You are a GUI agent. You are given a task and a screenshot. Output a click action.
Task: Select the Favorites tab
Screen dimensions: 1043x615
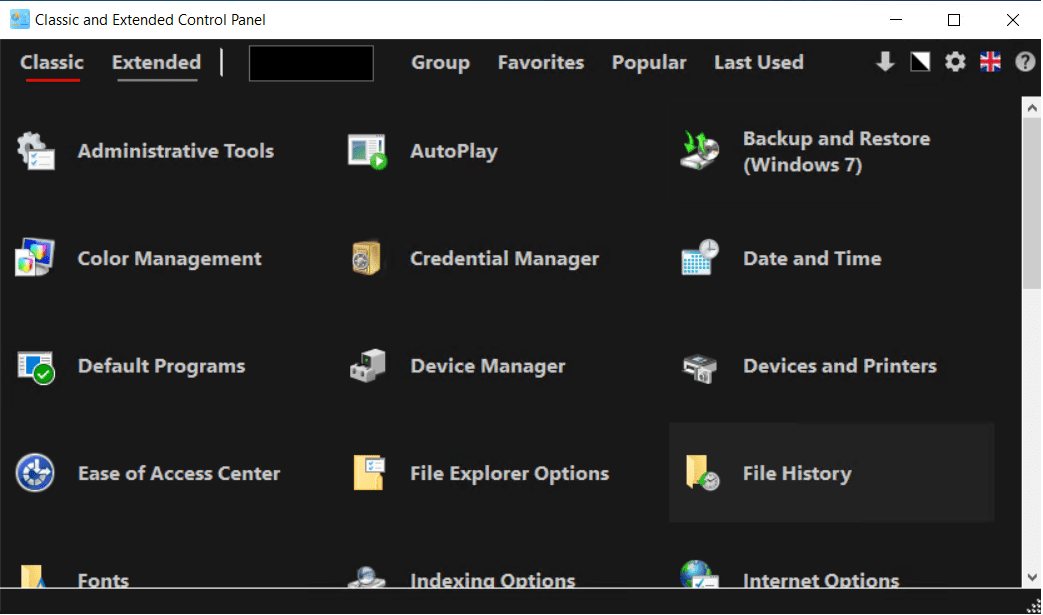tap(541, 62)
